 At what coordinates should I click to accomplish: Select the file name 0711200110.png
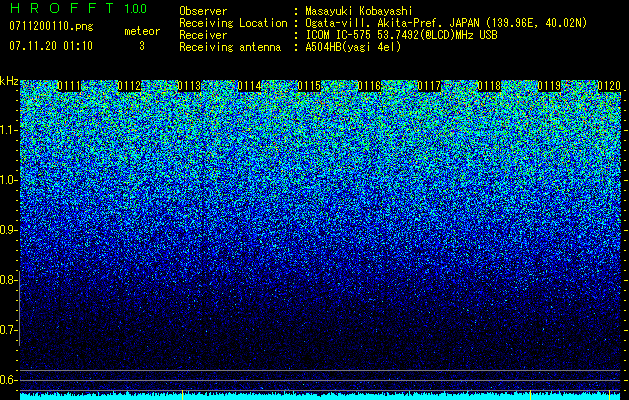[x=51, y=26]
